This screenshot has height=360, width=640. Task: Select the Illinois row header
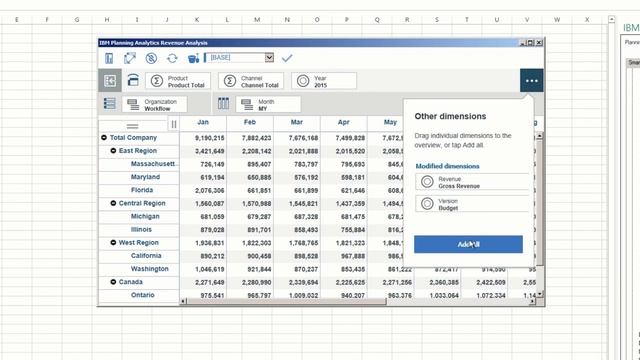[141, 229]
